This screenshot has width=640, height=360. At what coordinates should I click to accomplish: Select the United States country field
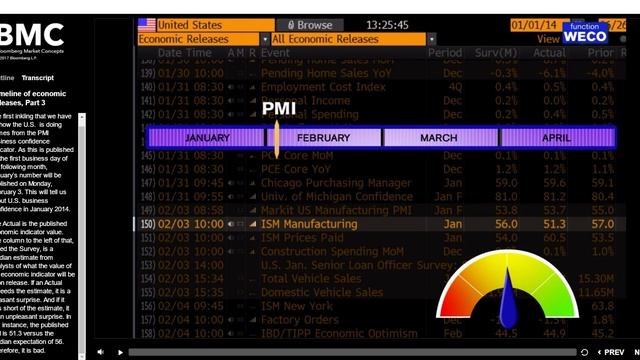(216, 25)
